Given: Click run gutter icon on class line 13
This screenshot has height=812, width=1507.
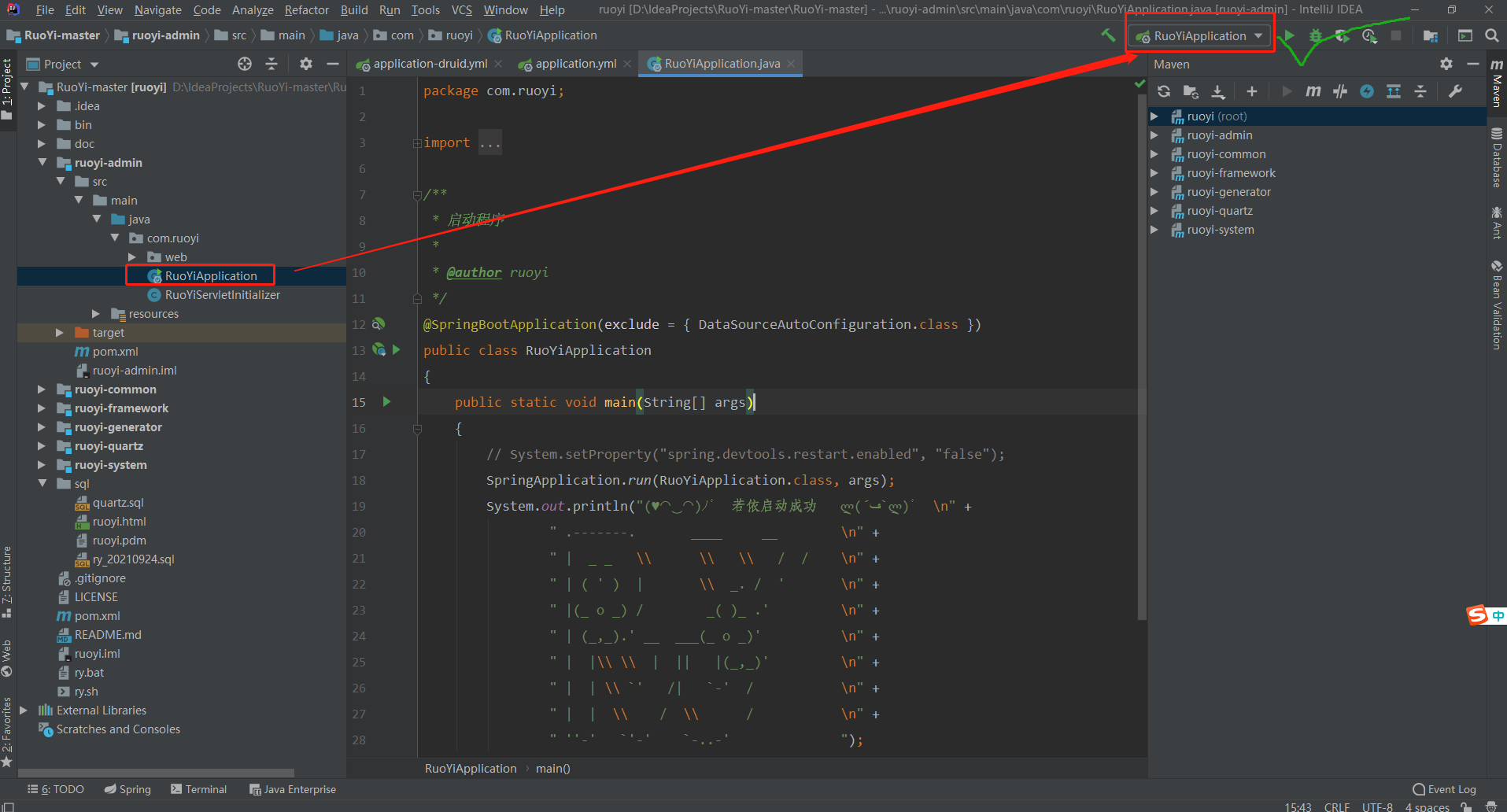Looking at the screenshot, I should [397, 349].
